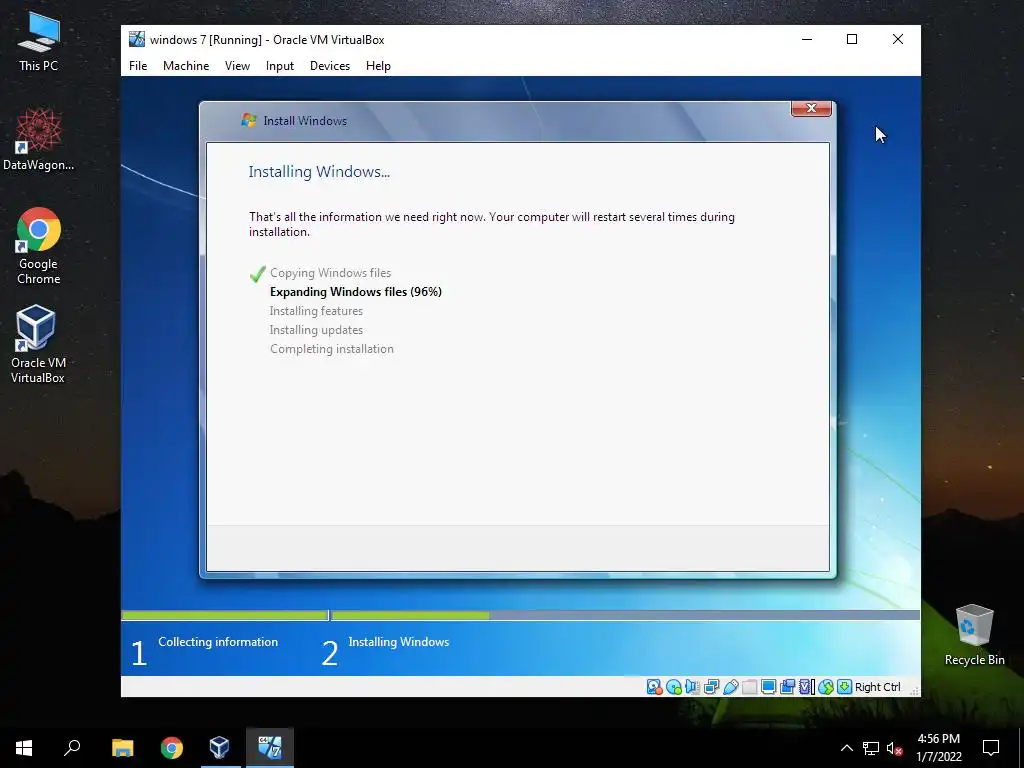Minimize the VirtualBox window

tap(807, 39)
